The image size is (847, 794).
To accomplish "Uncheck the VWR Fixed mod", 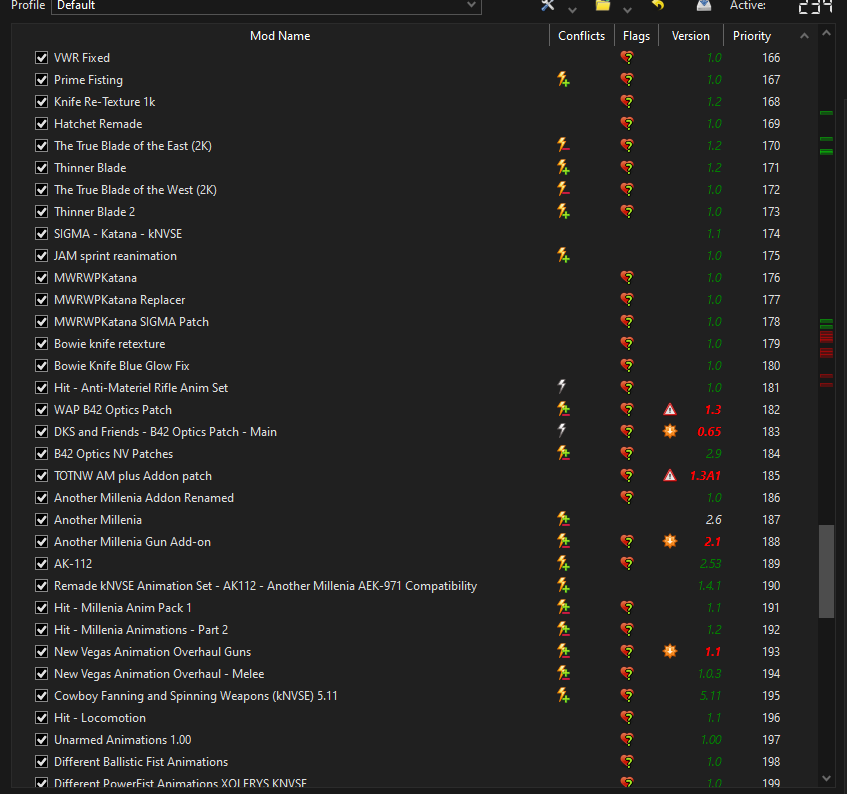I will pos(42,58).
